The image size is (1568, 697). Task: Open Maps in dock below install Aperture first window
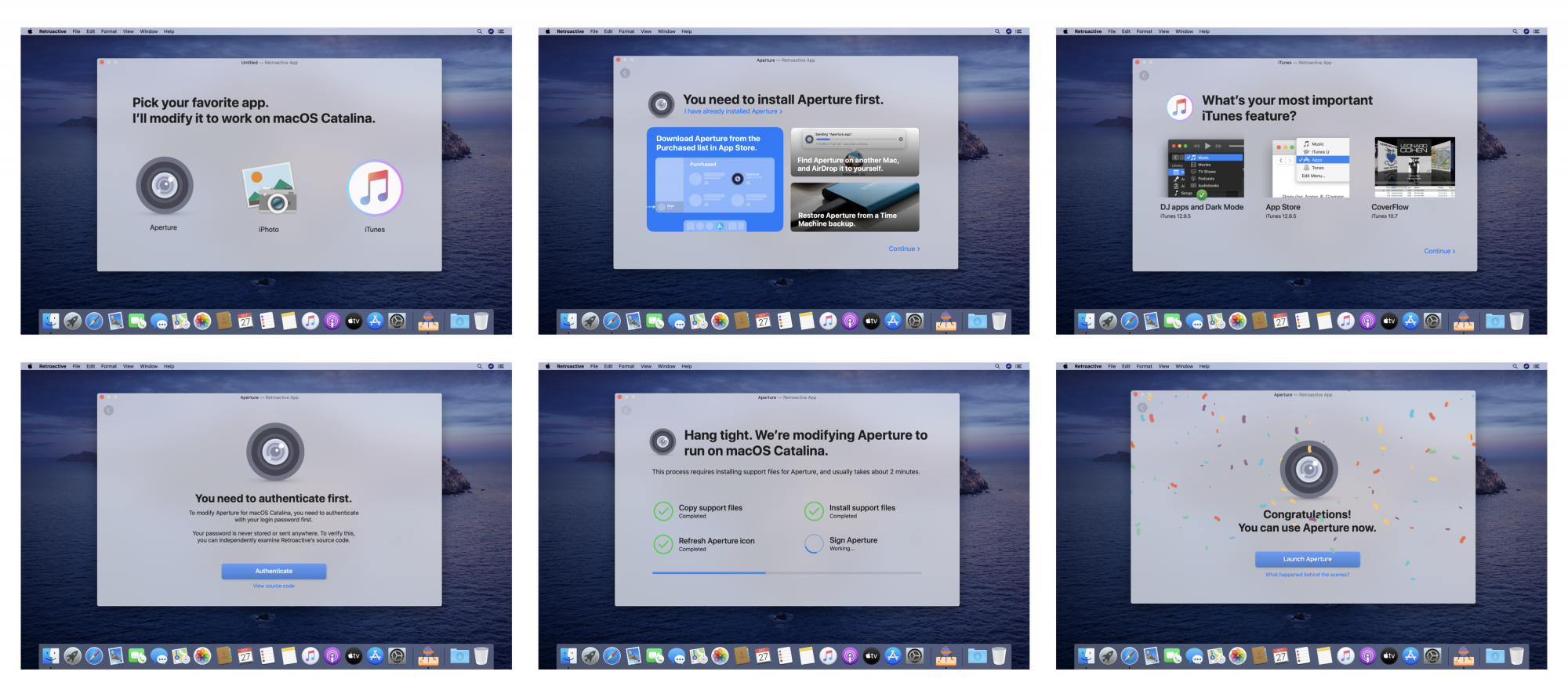(x=698, y=321)
